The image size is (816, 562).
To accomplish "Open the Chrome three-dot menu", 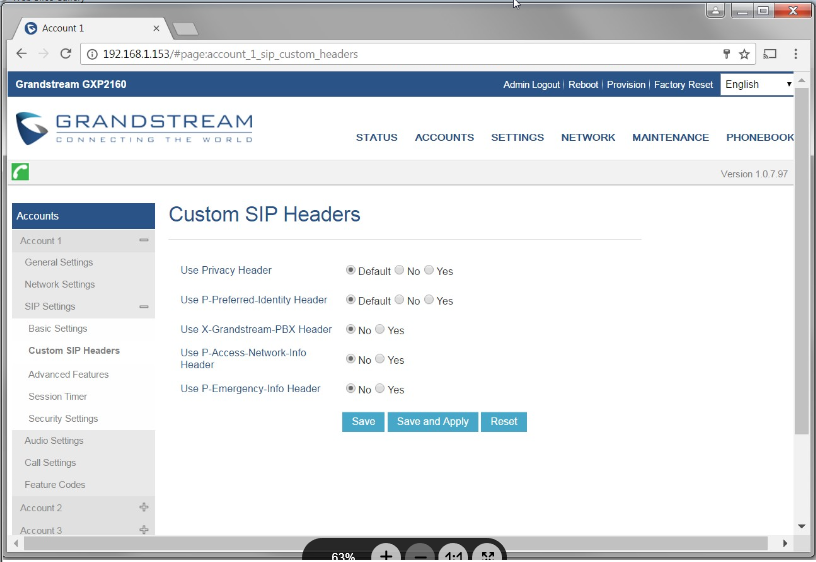I will 795,54.
